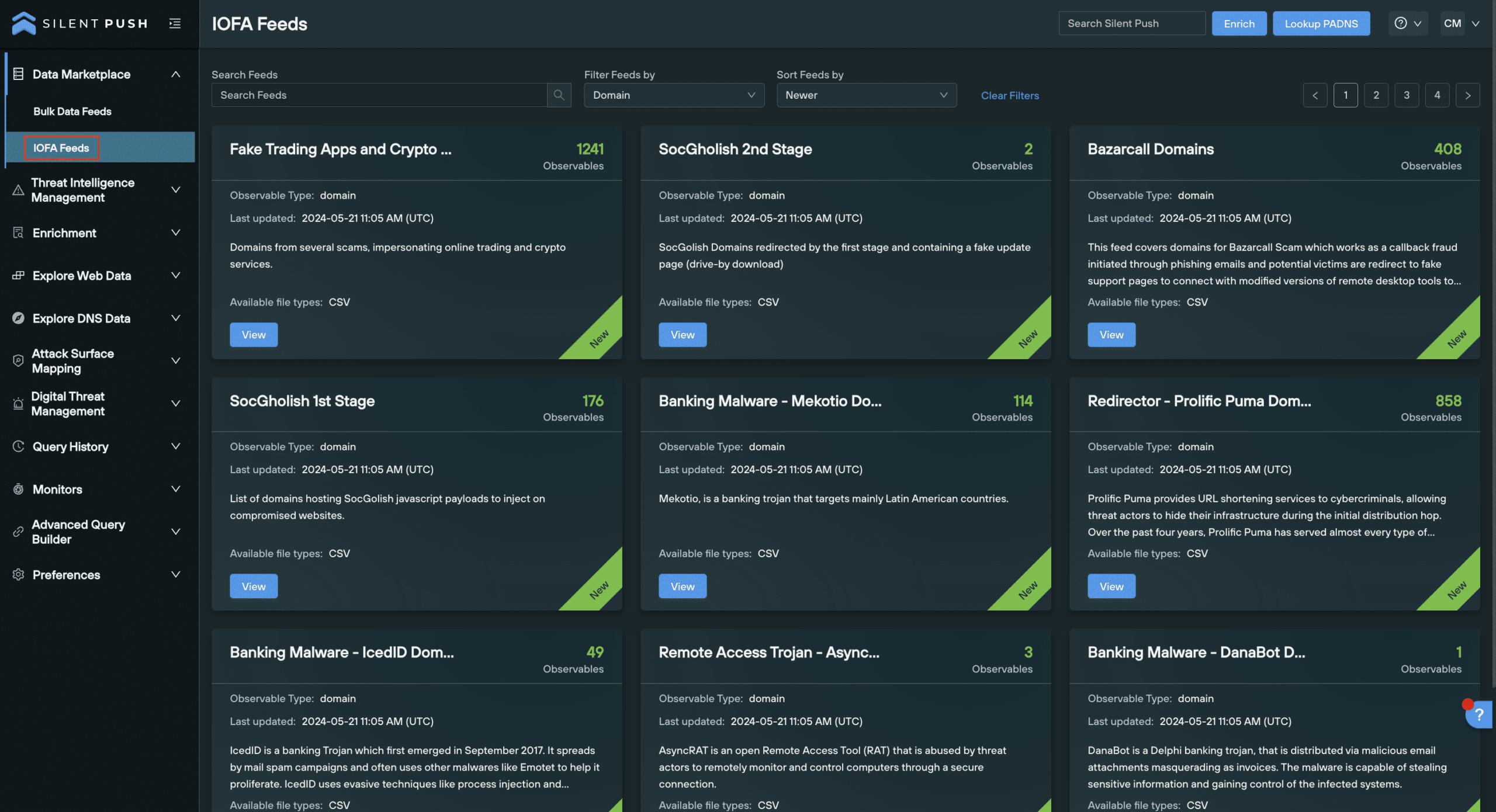View the Banking Malware Mekotio feed

point(683,586)
